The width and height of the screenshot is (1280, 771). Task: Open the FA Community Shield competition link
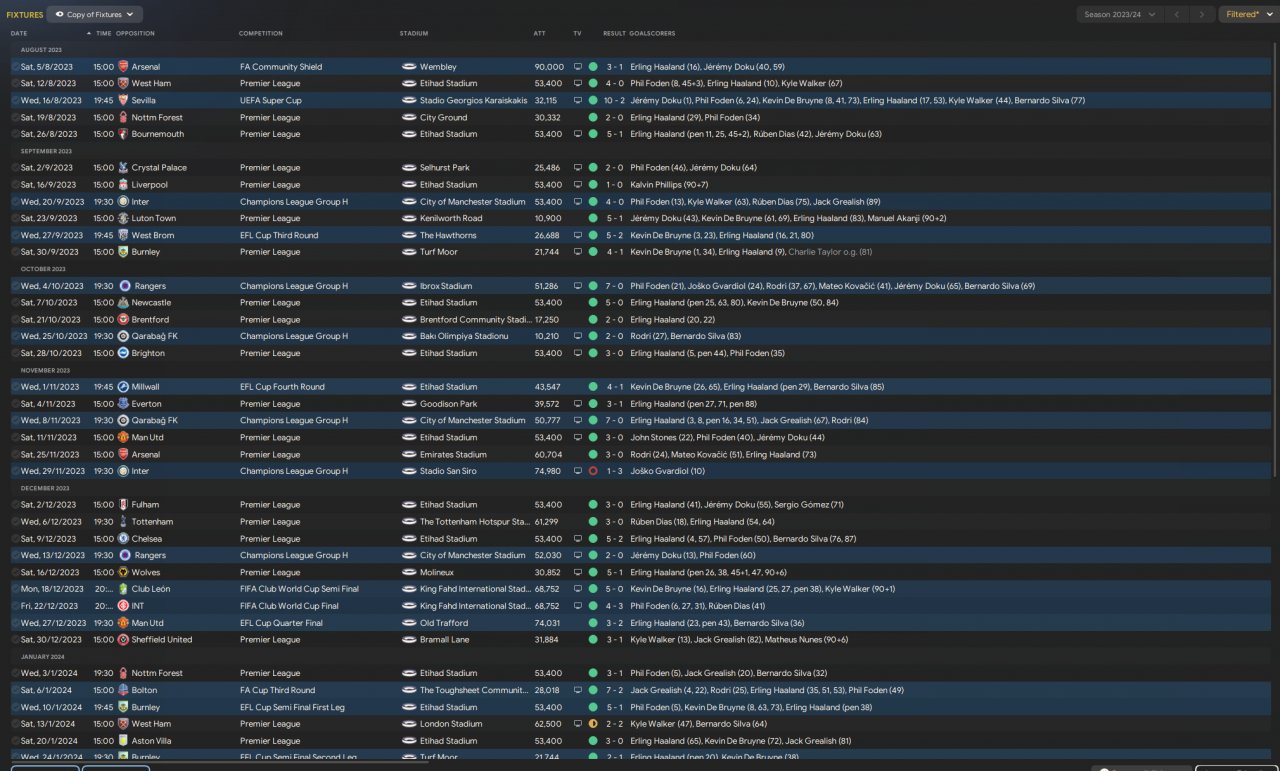point(281,67)
